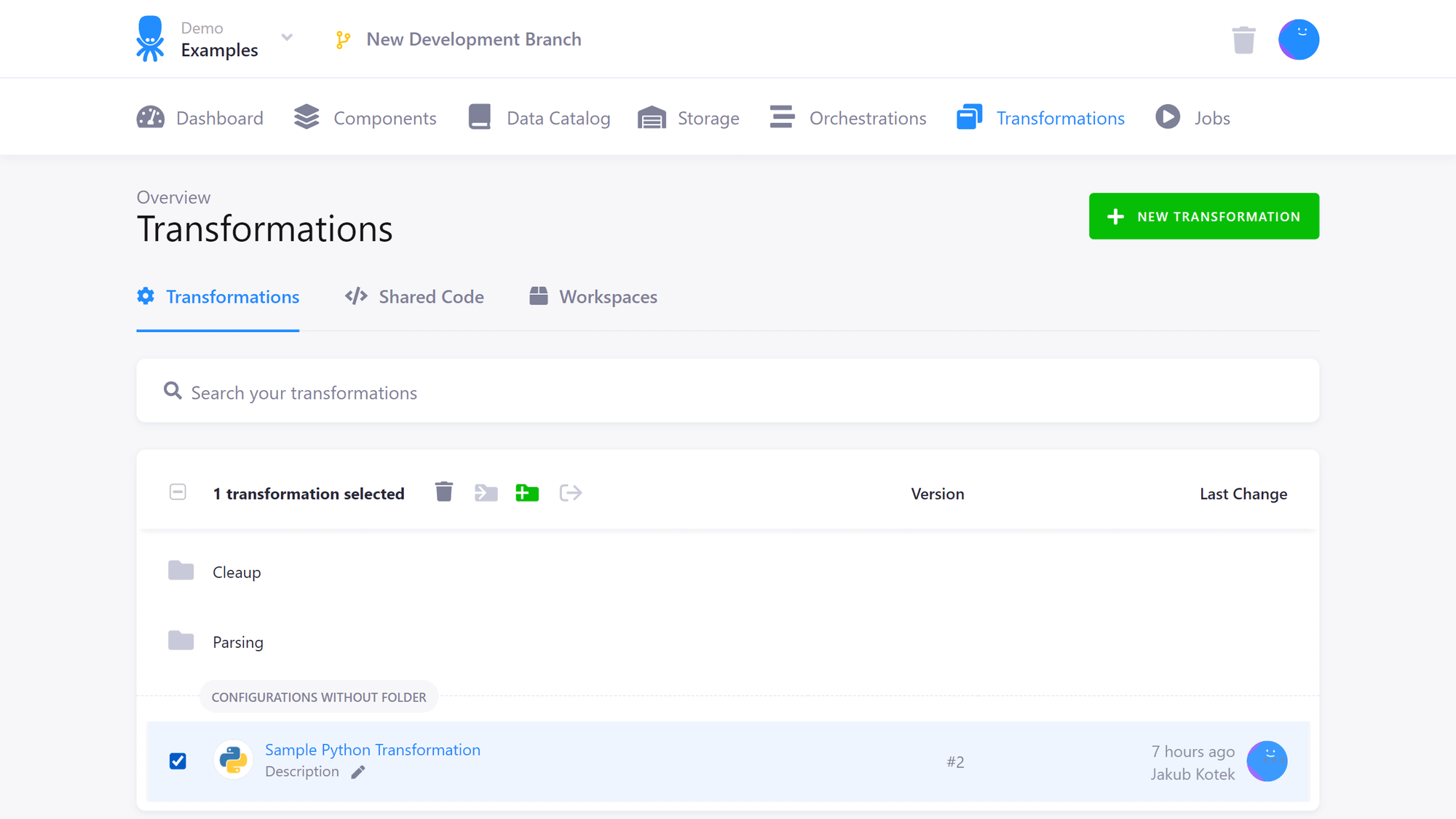
Task: Open the Data Catalog
Action: tap(539, 117)
